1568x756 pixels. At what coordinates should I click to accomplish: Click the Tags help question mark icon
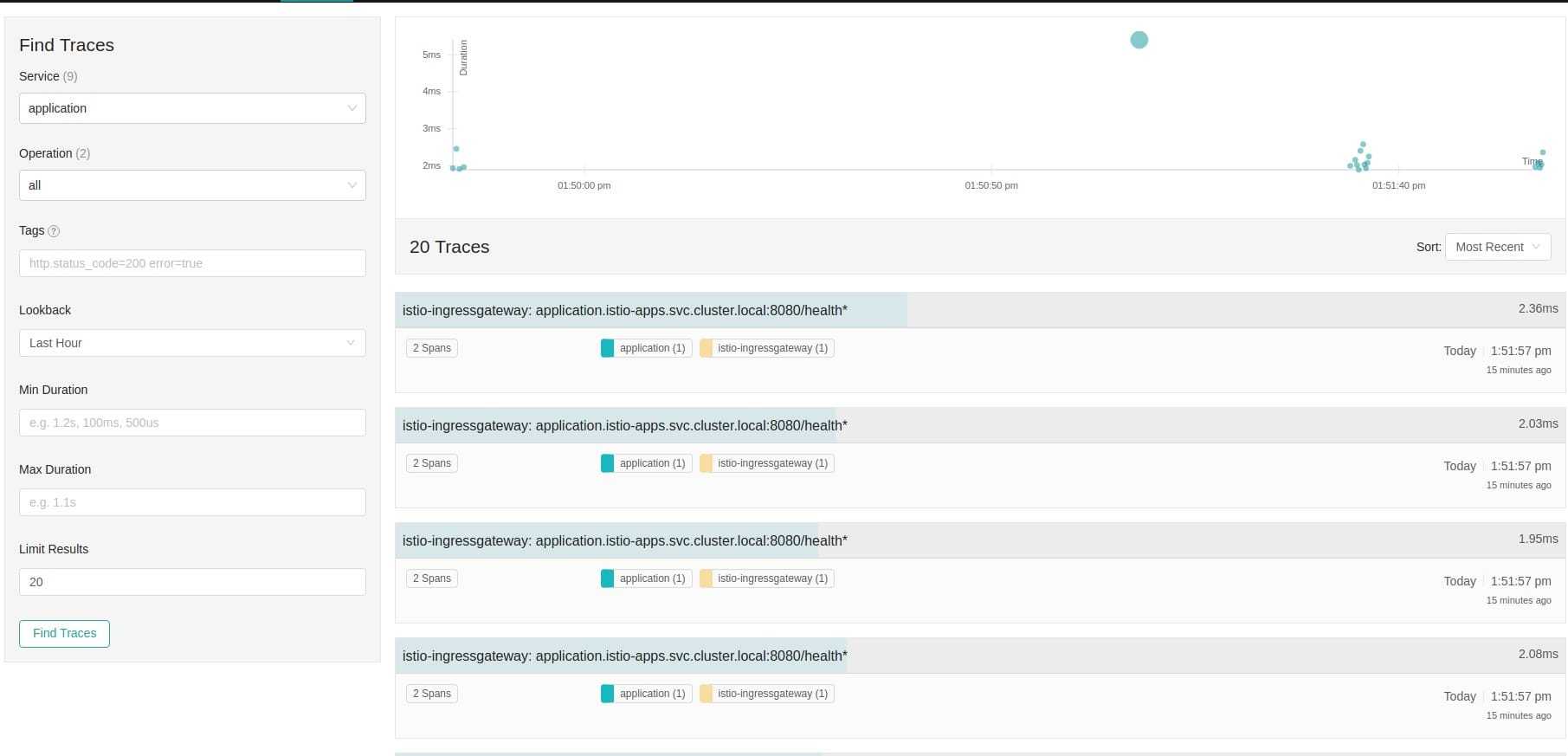click(54, 231)
